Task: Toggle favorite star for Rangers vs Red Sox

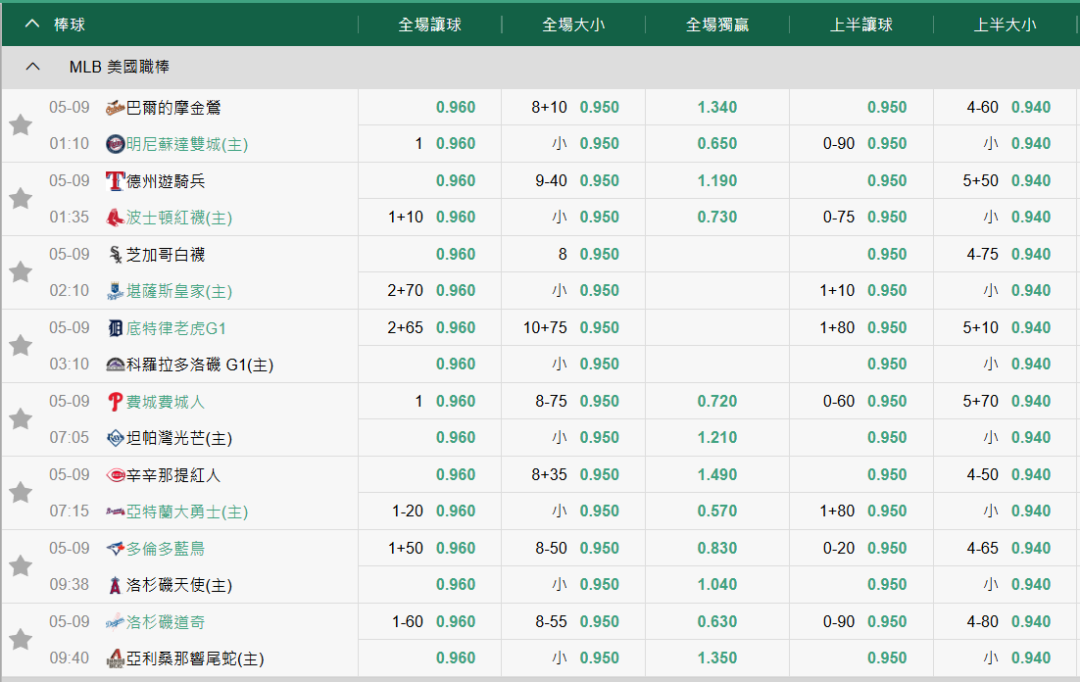Action: [20, 198]
